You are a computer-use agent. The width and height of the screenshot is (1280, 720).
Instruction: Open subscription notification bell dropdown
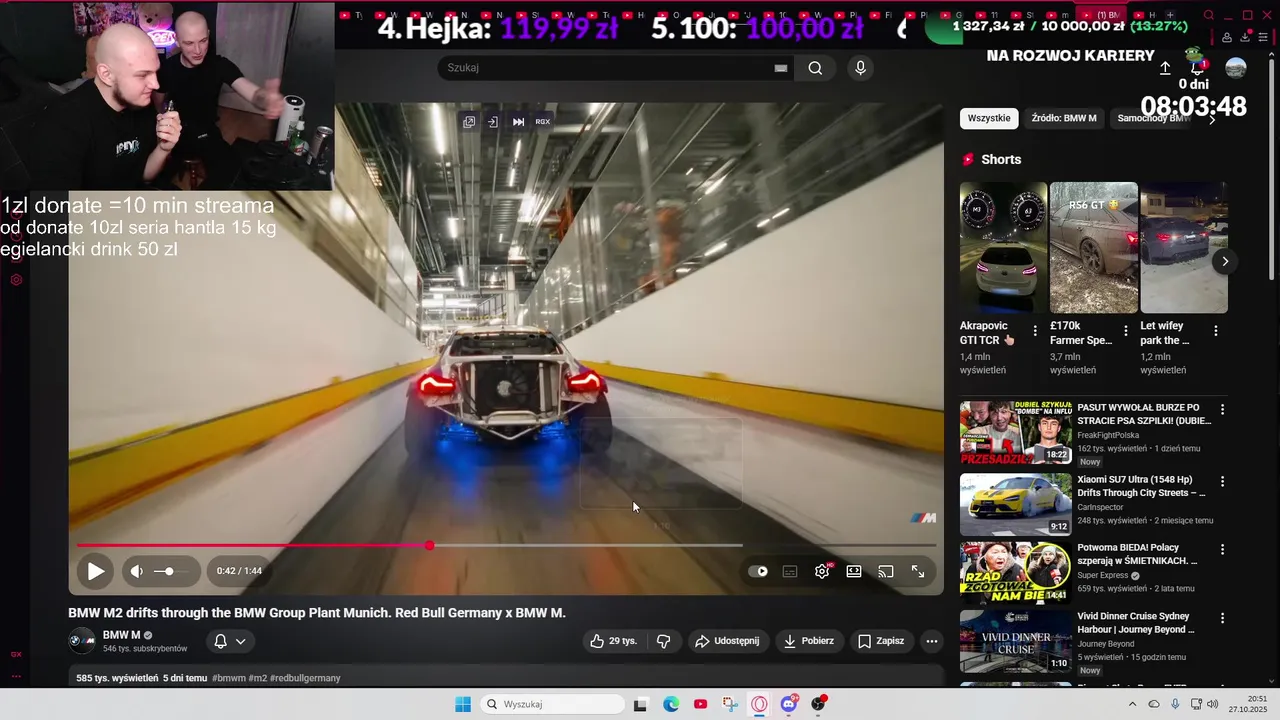point(229,641)
